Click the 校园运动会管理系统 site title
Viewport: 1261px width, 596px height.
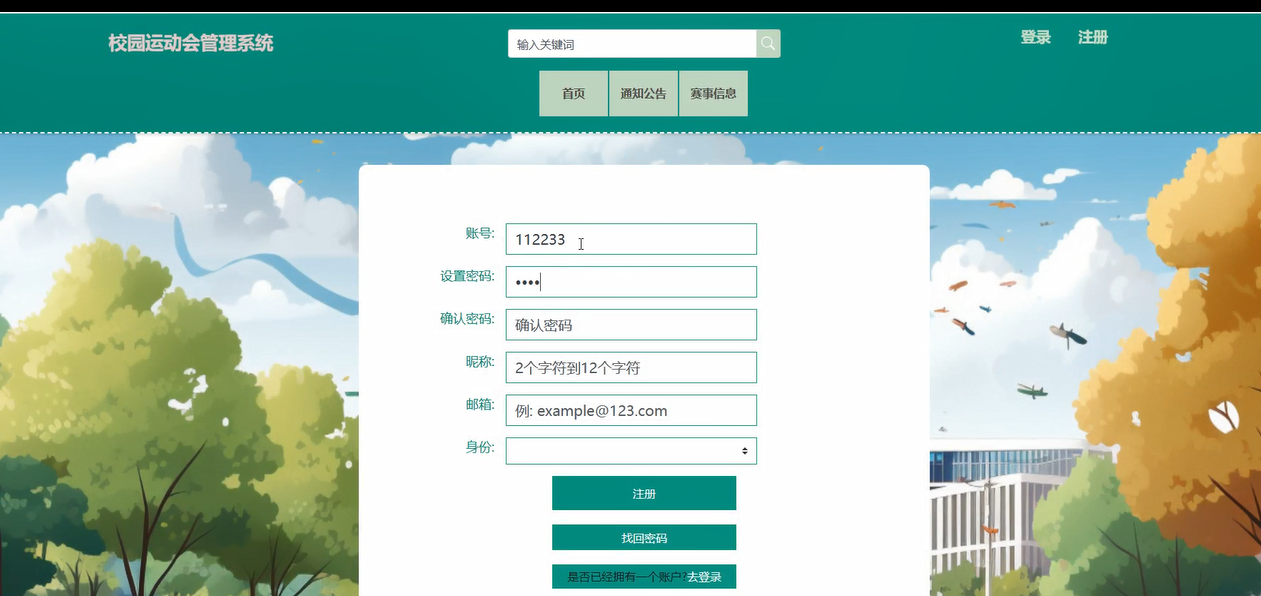(191, 43)
